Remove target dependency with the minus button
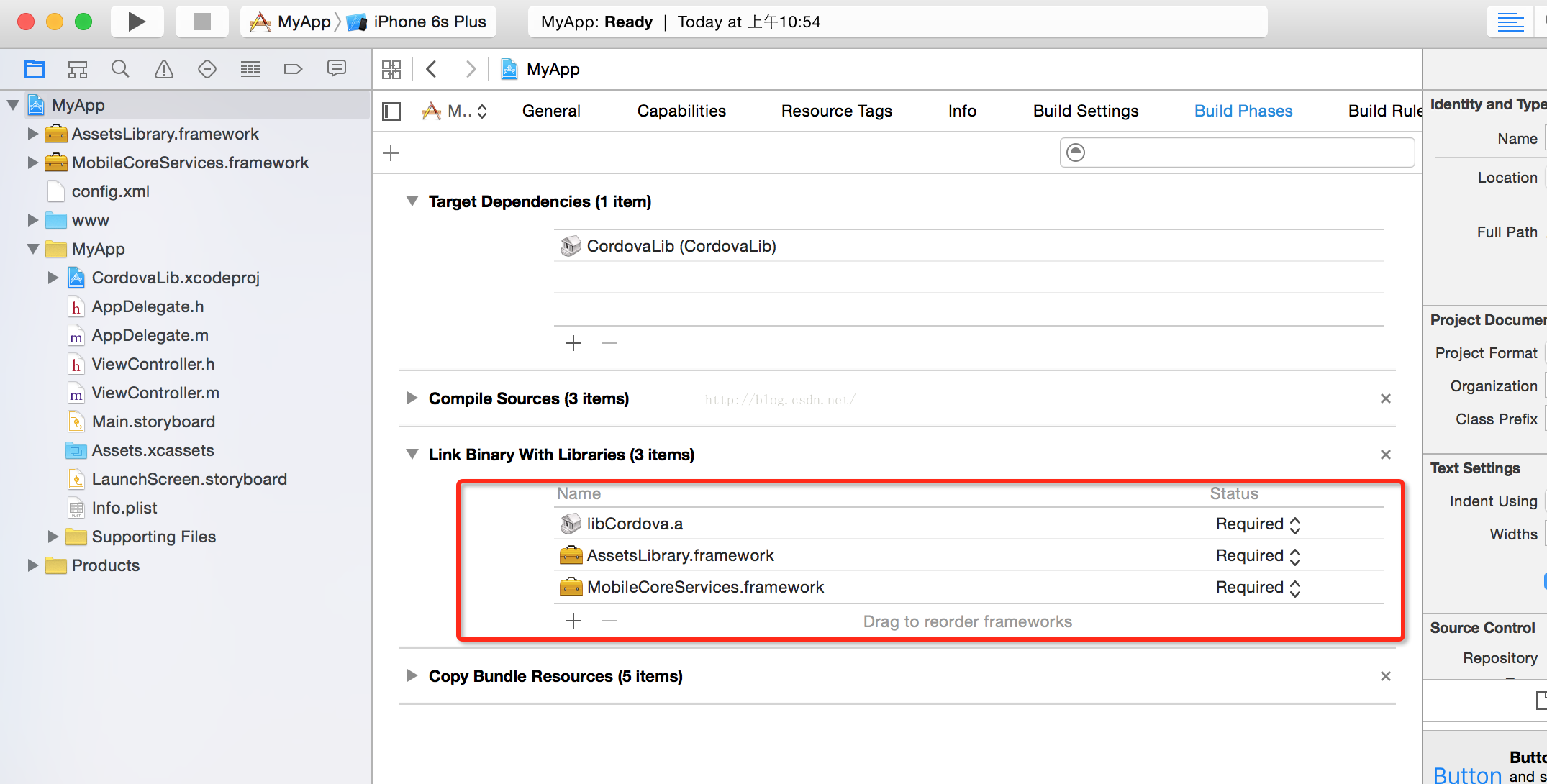The width and height of the screenshot is (1547, 784). pyautogui.click(x=609, y=343)
